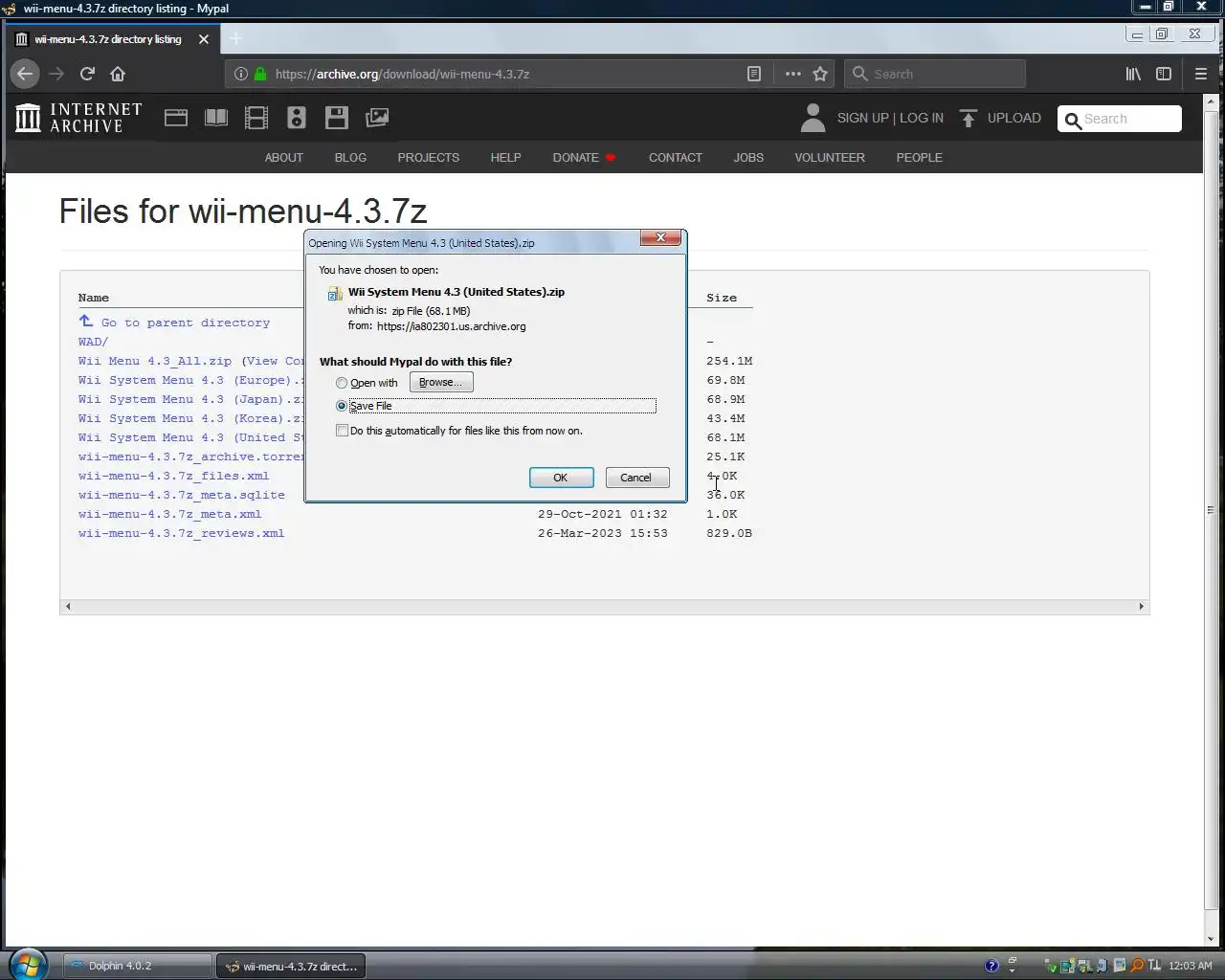Select the Save File radio button
Viewport: 1225px width, 980px height.
[x=342, y=406]
